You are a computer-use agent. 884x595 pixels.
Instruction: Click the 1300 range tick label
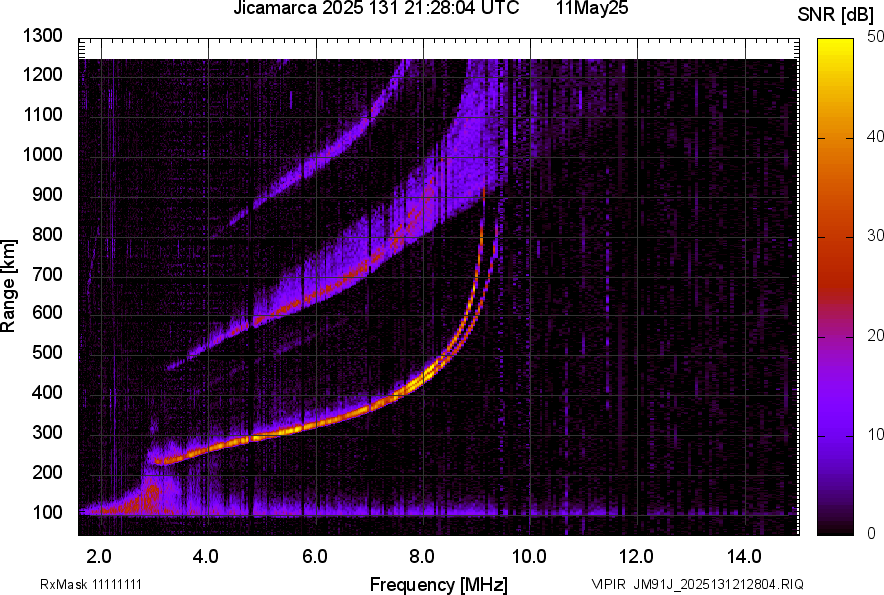(x=43, y=36)
